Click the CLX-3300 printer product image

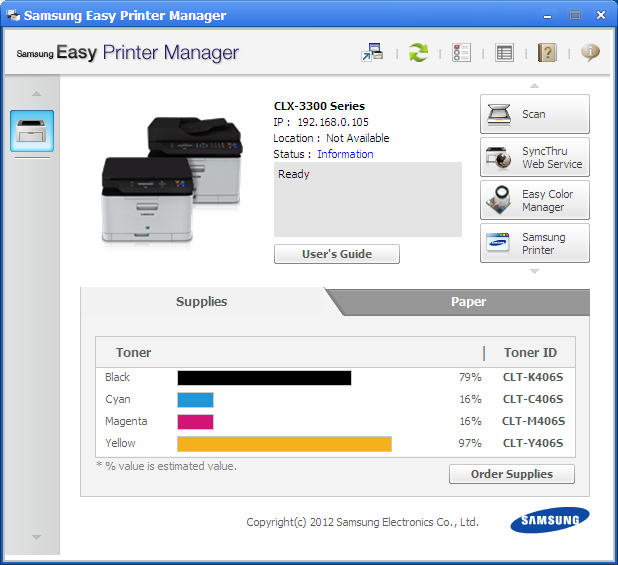(x=172, y=180)
